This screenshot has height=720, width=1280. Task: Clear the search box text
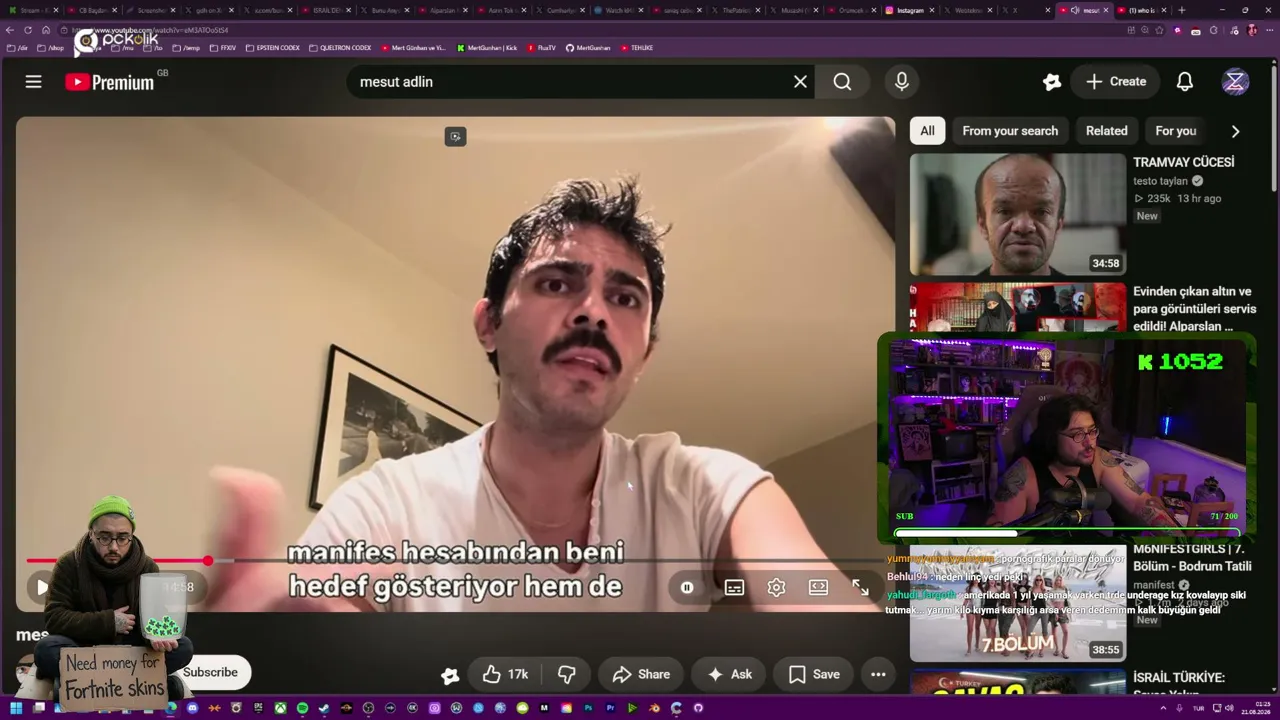click(800, 82)
